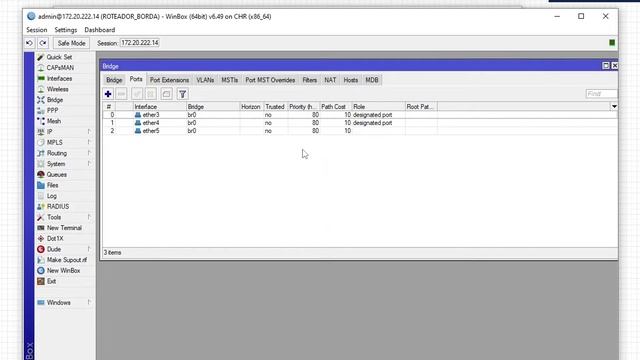Open PPP in sidebar
This screenshot has height=360, width=640.
point(52,111)
